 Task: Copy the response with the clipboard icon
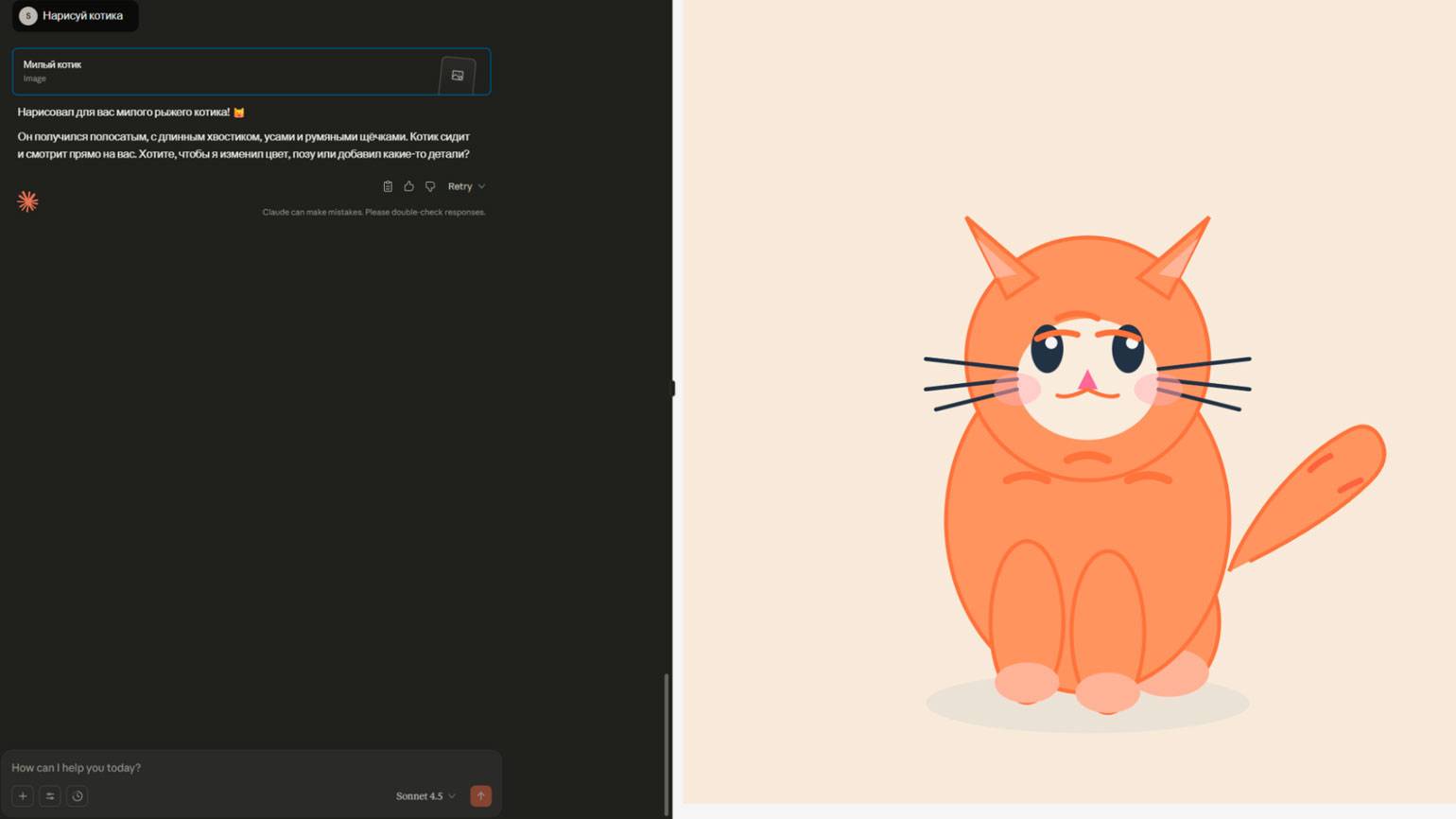pyautogui.click(x=388, y=186)
